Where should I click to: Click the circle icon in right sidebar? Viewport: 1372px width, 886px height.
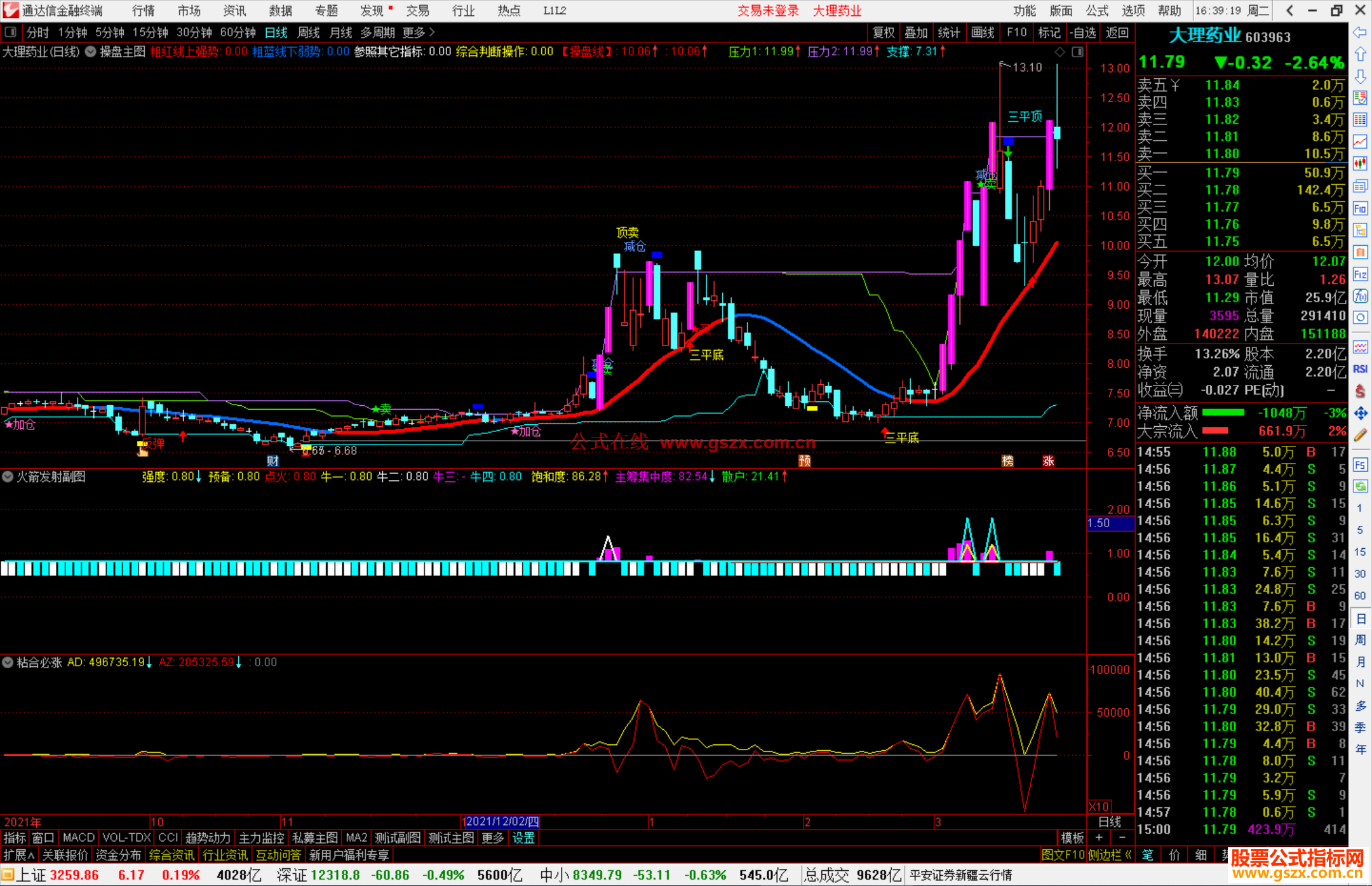pyautogui.click(x=1360, y=318)
